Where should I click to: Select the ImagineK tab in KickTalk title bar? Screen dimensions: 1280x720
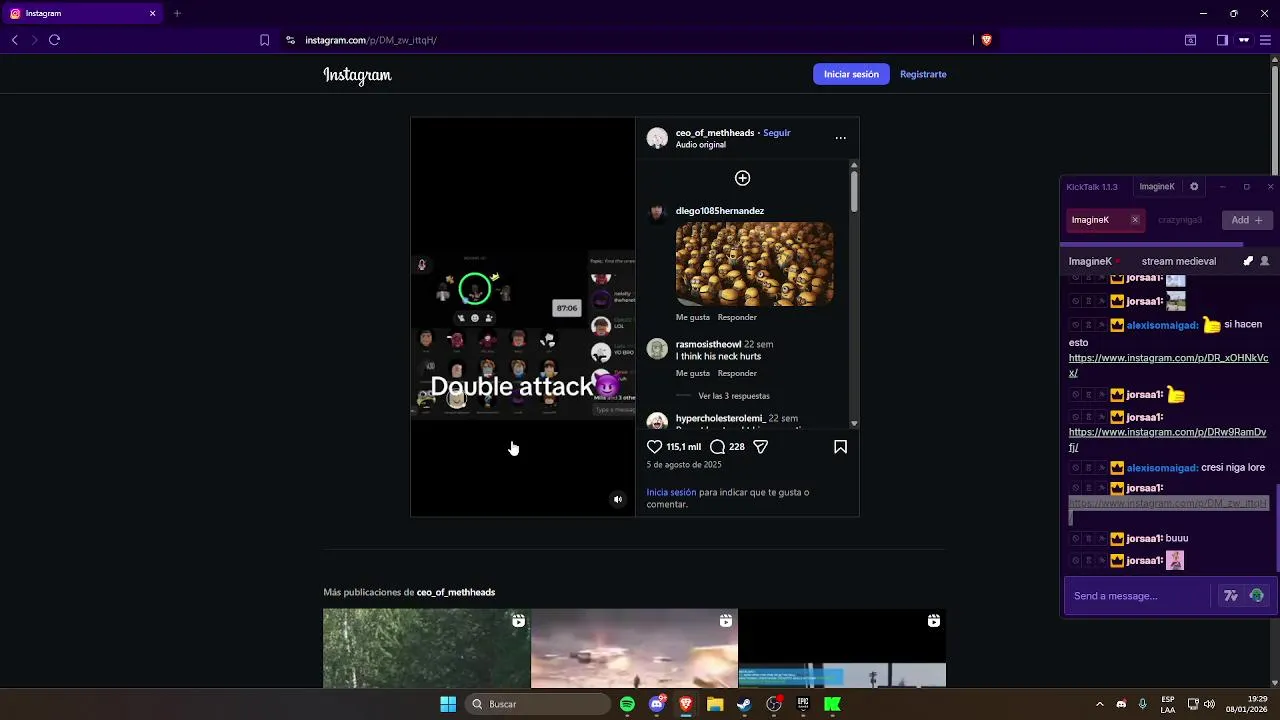pyautogui.click(x=1157, y=187)
